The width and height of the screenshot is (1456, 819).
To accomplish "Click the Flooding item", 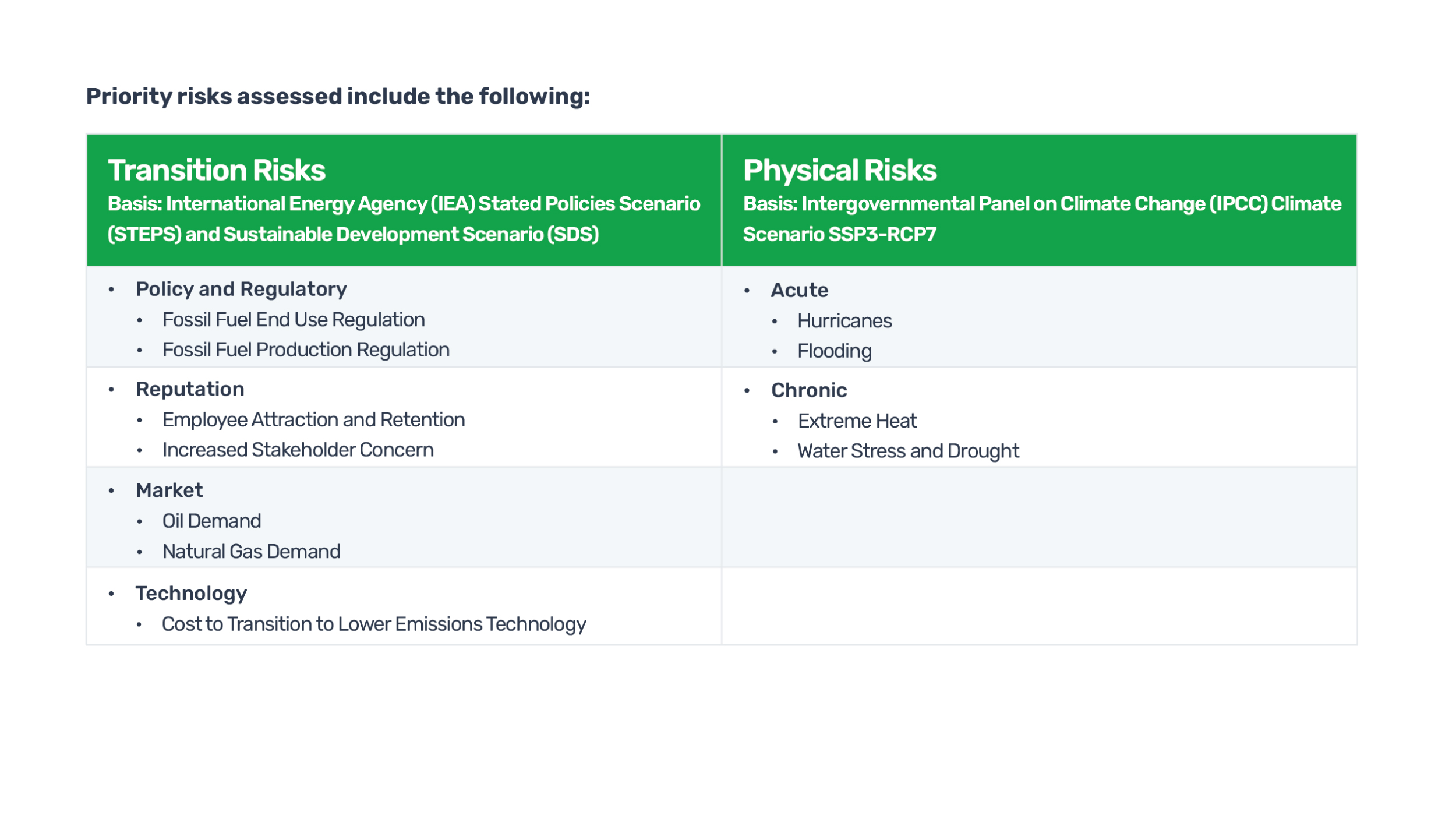I will (834, 351).
